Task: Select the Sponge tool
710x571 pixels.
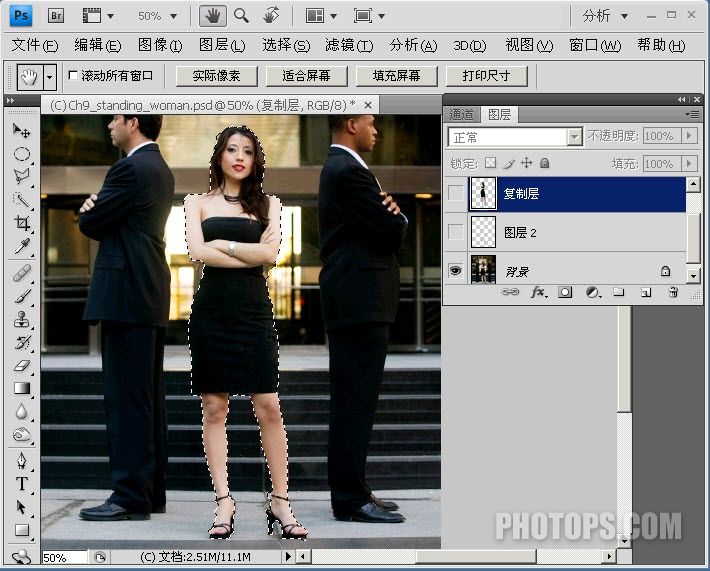Action: 21,435
